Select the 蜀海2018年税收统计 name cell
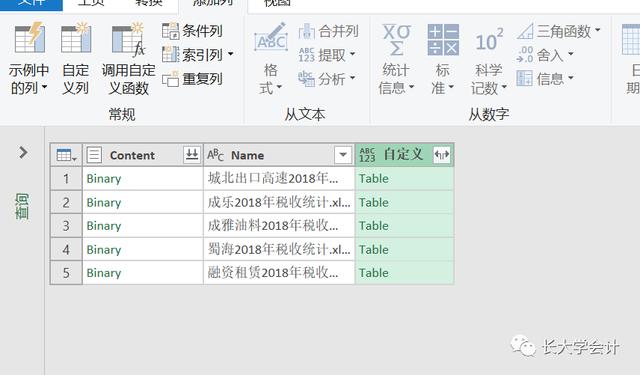640x375 pixels. point(279,249)
